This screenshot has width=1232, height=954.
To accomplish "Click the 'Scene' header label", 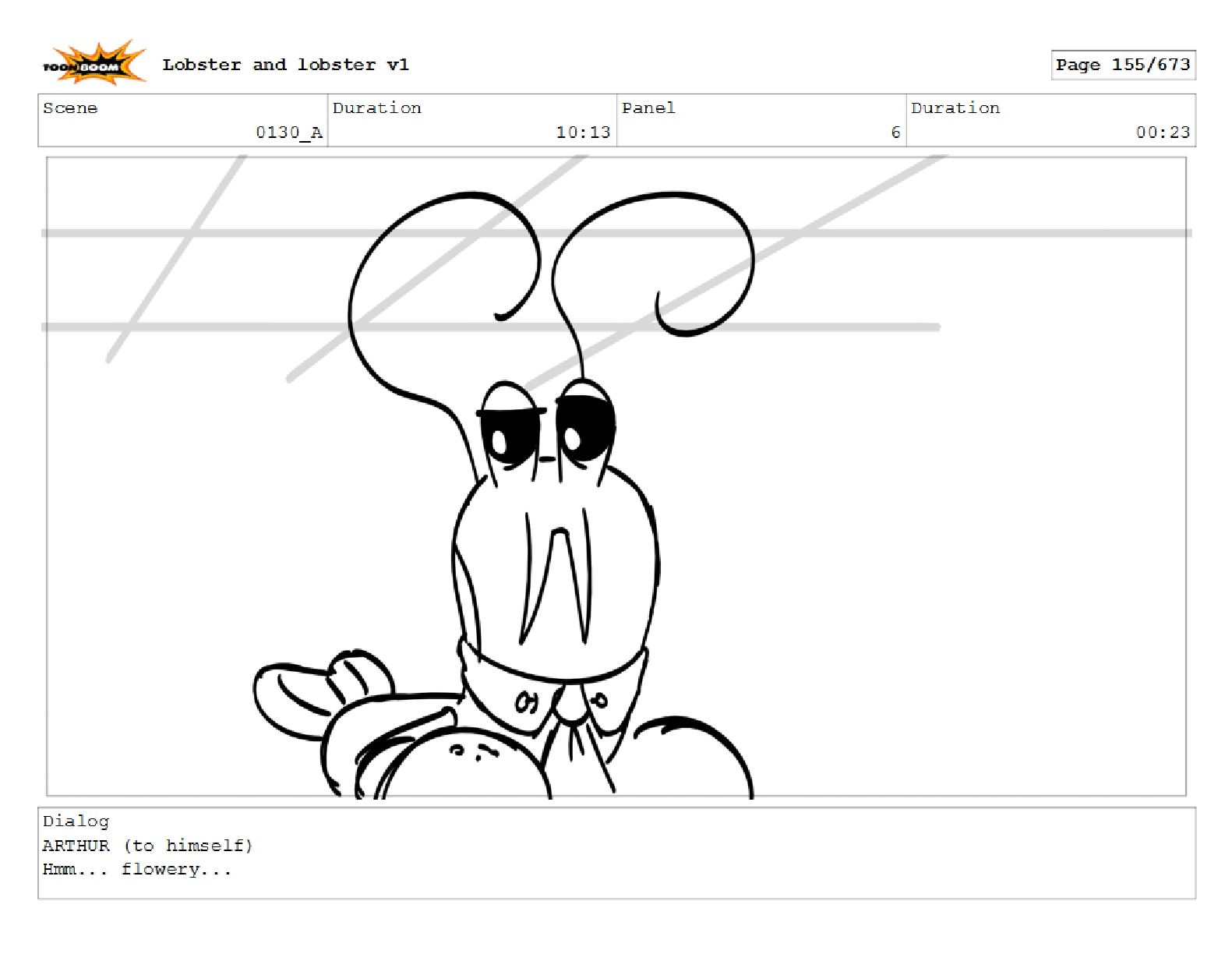I will click(x=70, y=108).
